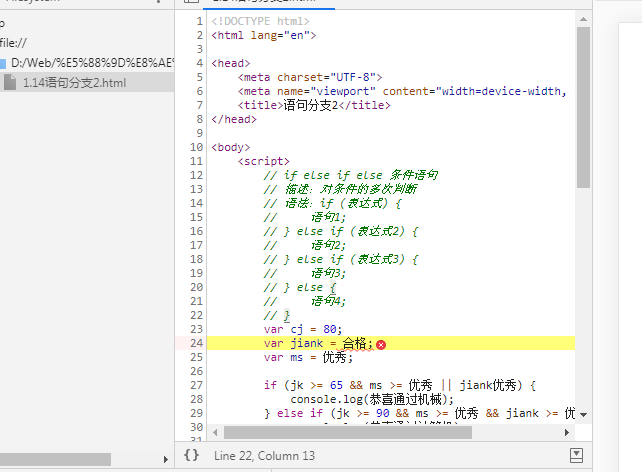Click line number 24 in the gutter
The height and width of the screenshot is (472, 642).
[197, 343]
